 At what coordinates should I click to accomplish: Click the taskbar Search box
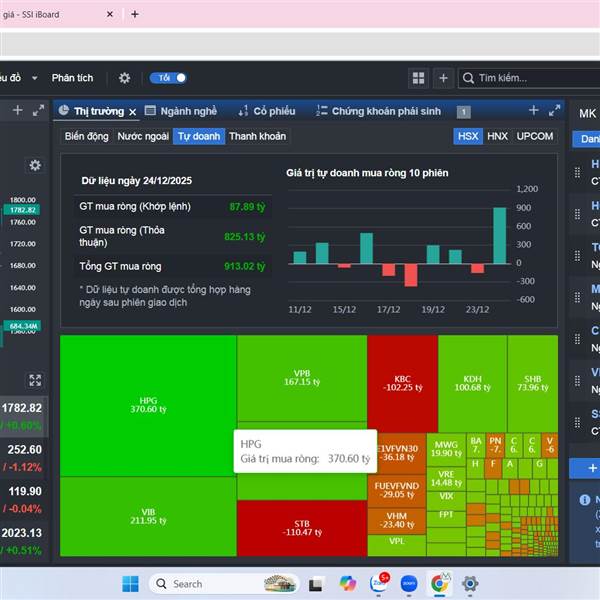[224, 584]
